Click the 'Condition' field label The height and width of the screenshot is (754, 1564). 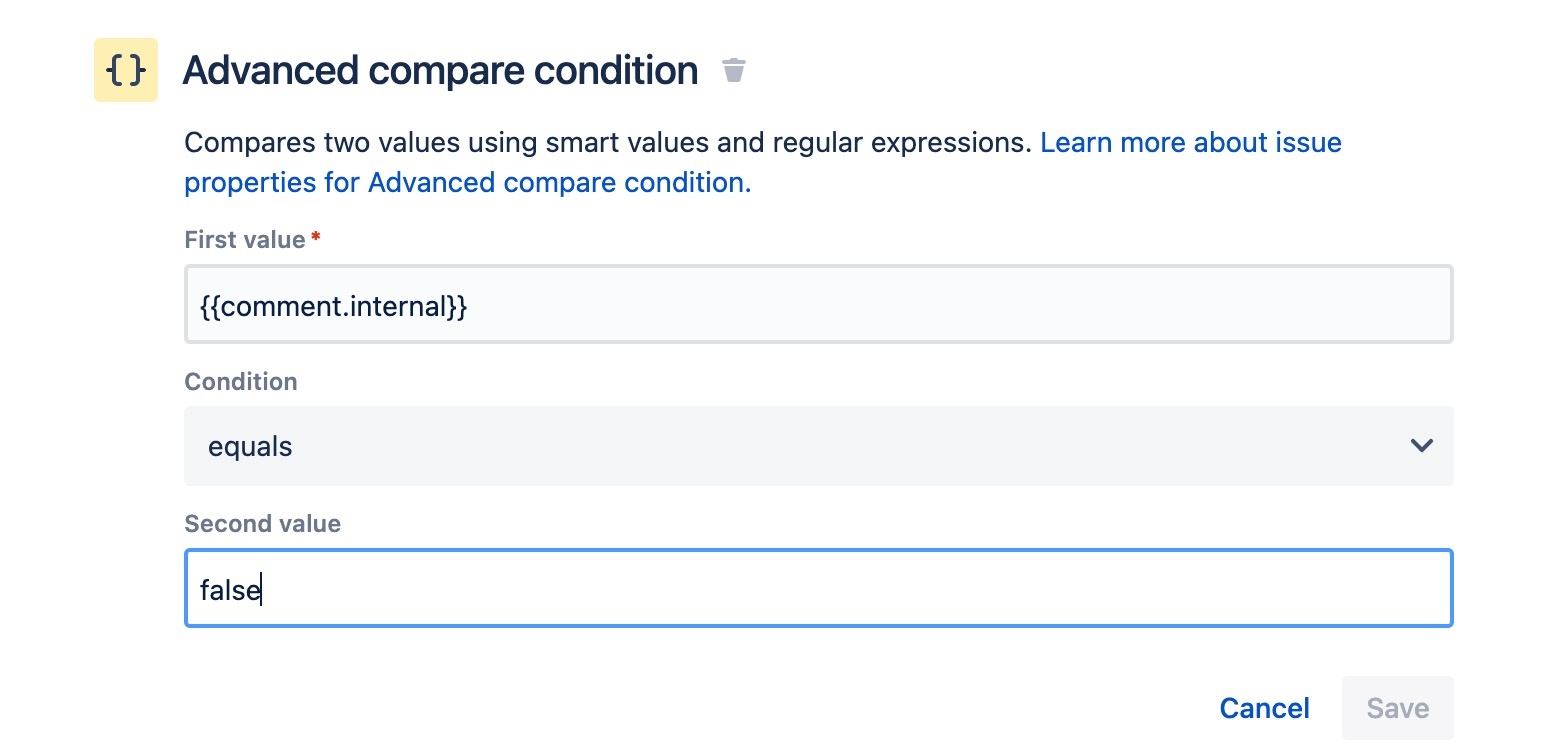coord(241,382)
